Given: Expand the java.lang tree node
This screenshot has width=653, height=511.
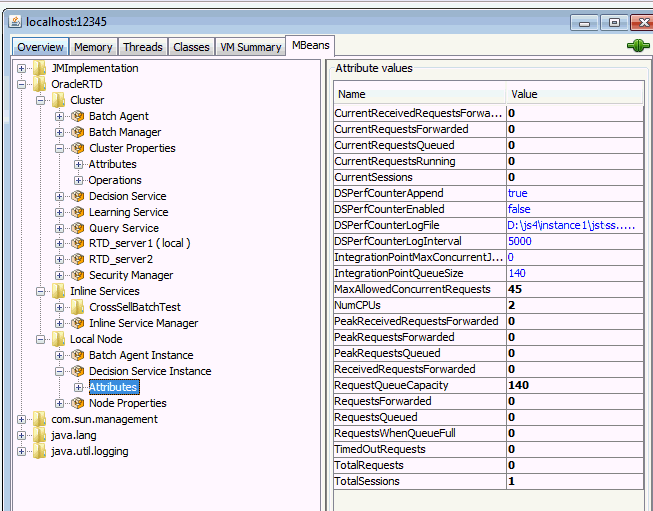Looking at the screenshot, I should click(22, 435).
